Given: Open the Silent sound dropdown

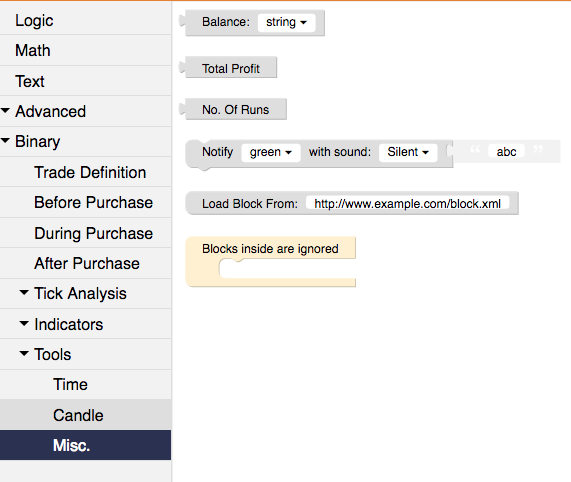Looking at the screenshot, I should point(408,152).
